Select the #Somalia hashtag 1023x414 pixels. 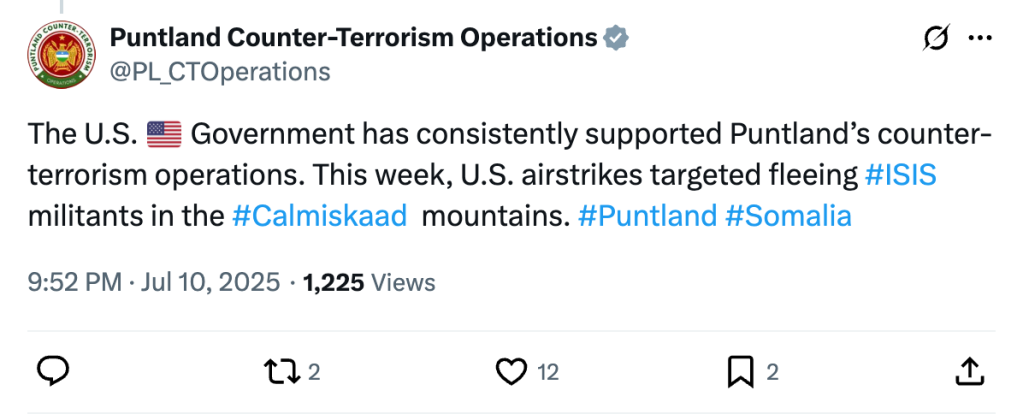788,216
